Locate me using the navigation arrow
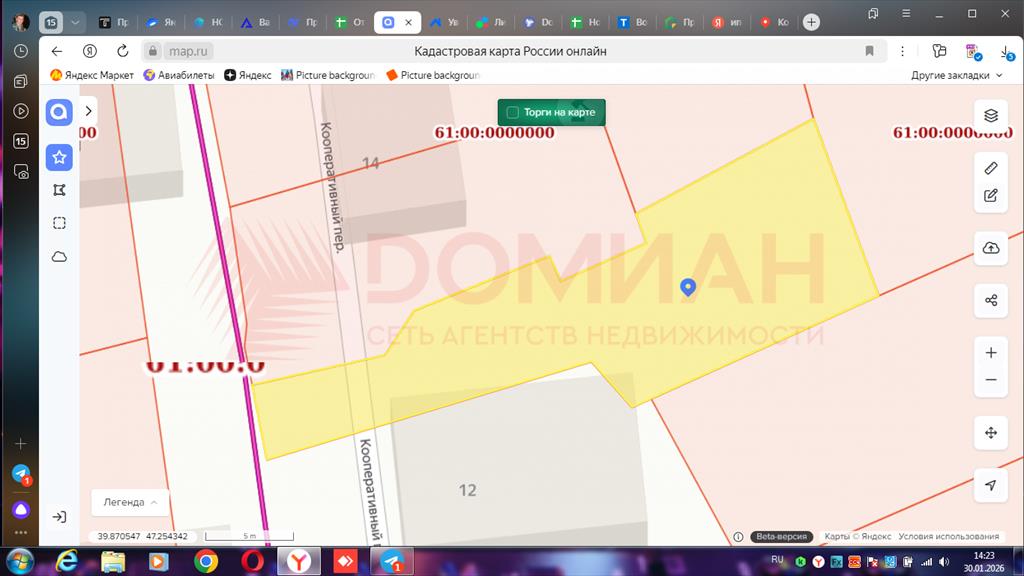Viewport: 1024px width, 576px height. pyautogui.click(x=990, y=485)
